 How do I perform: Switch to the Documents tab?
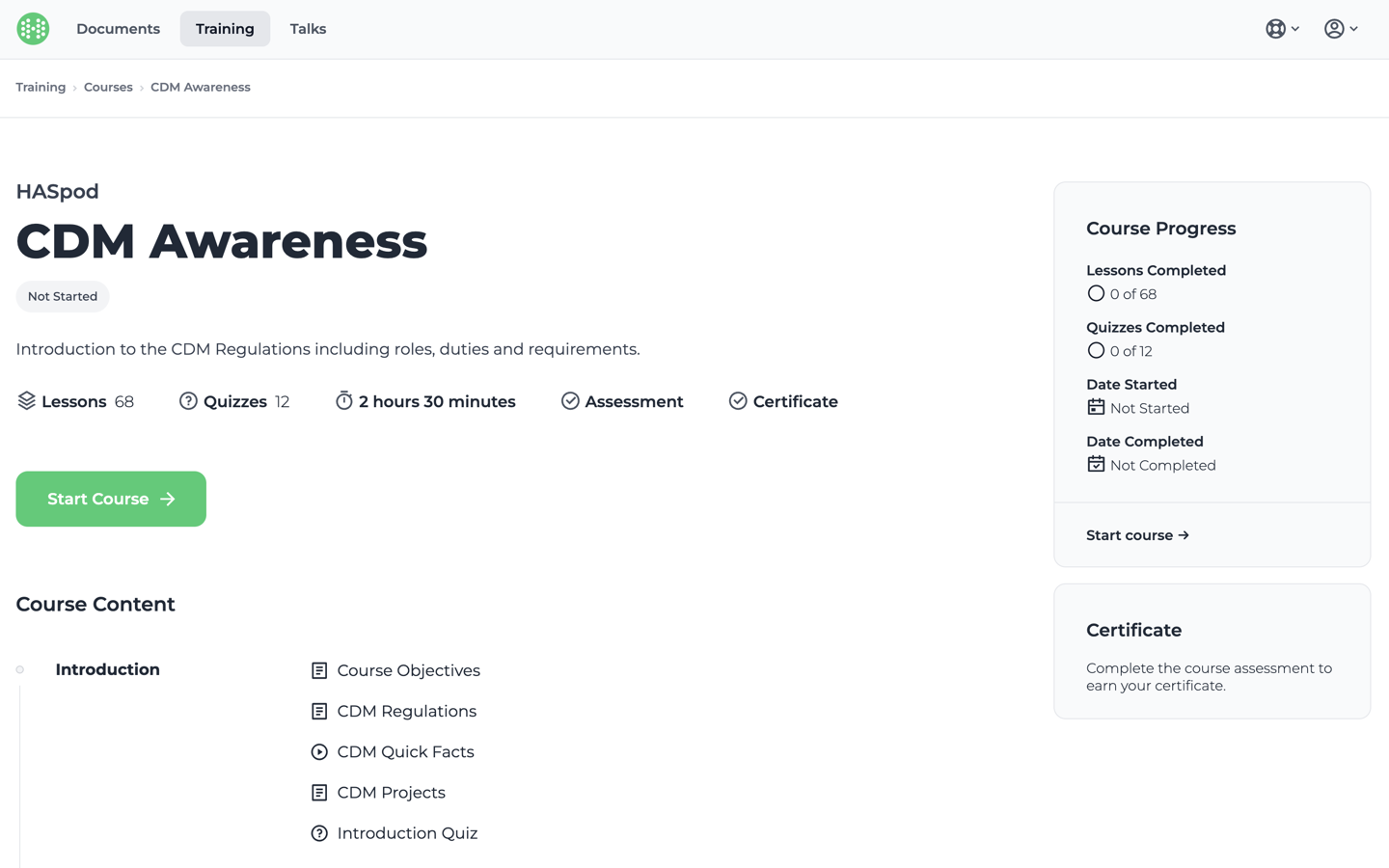click(118, 29)
